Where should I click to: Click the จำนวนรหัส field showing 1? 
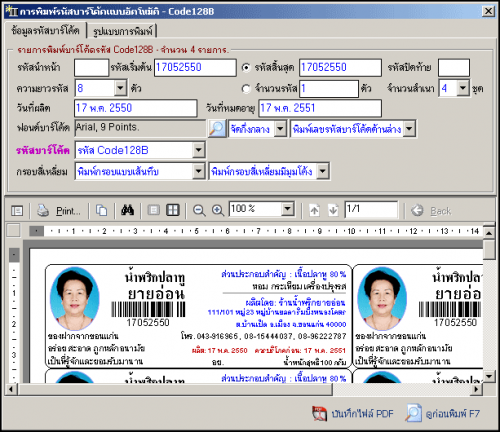(329, 89)
